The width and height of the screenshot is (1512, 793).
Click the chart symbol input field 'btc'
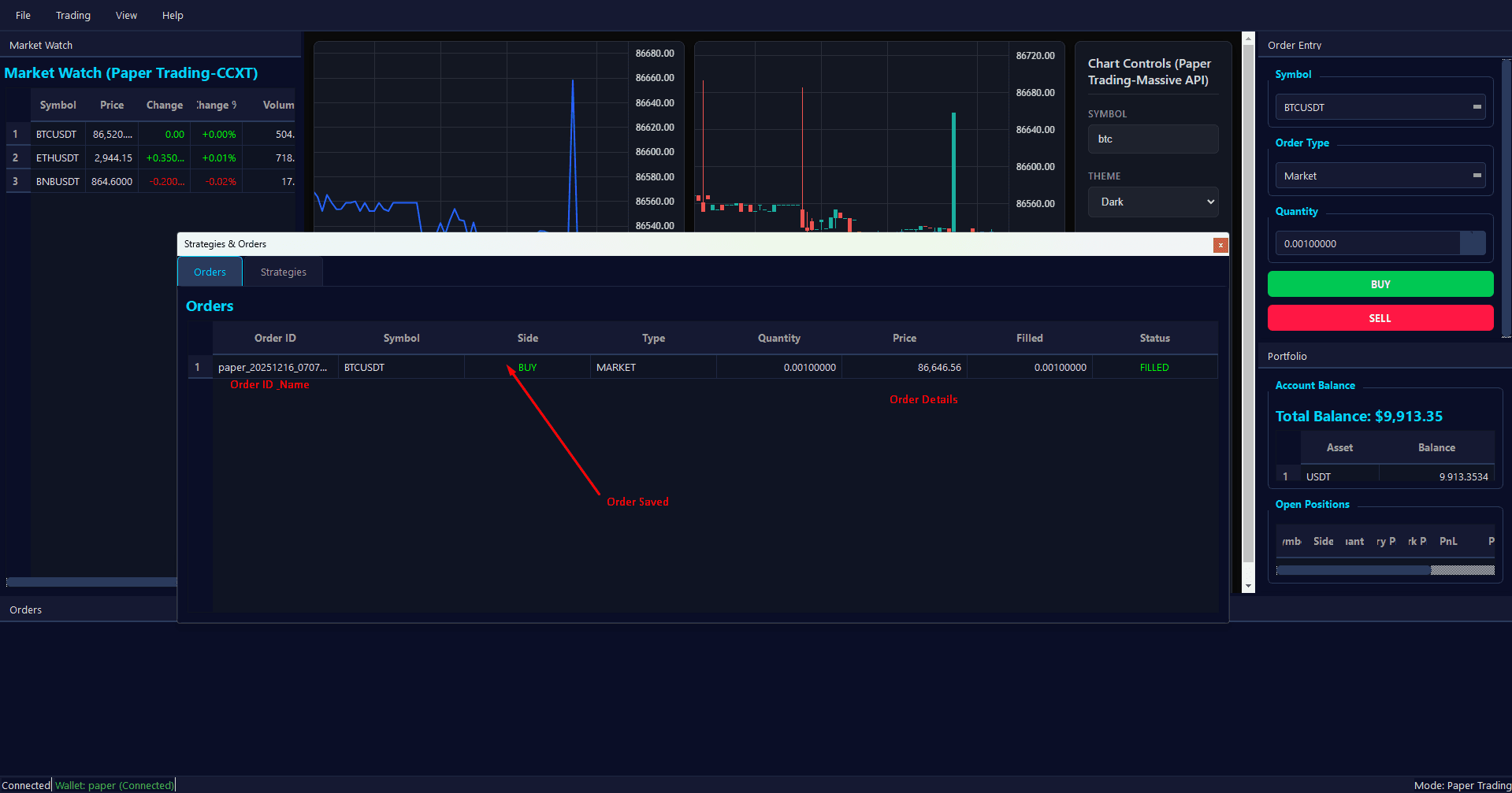[1153, 139]
